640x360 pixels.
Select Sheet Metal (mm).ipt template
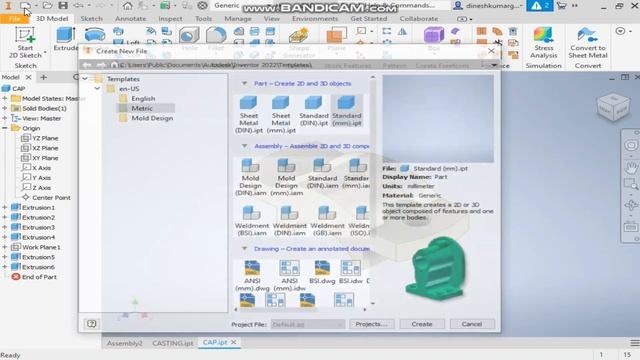pyautogui.click(x=281, y=114)
